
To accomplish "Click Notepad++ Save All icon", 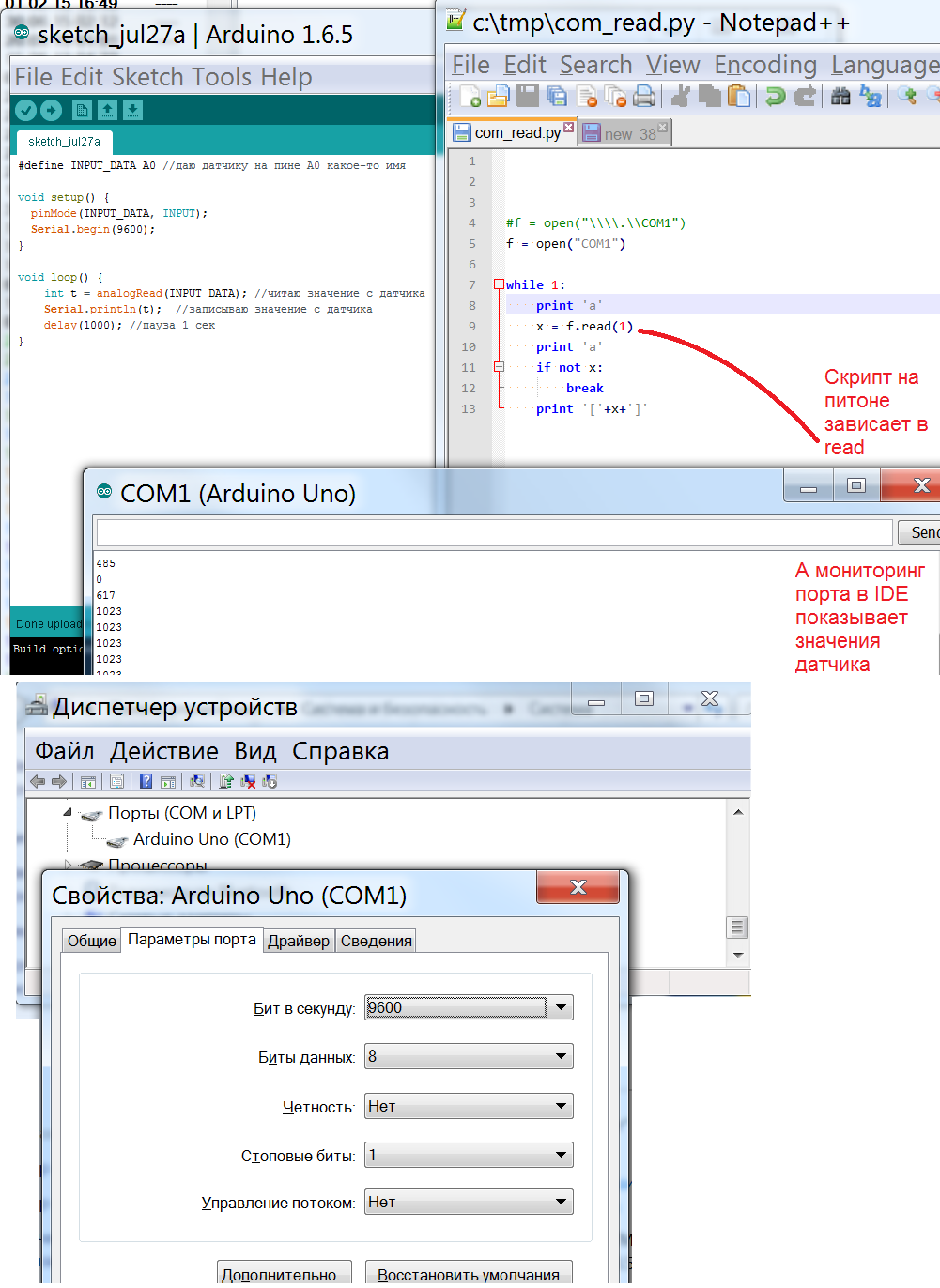I will (x=557, y=96).
